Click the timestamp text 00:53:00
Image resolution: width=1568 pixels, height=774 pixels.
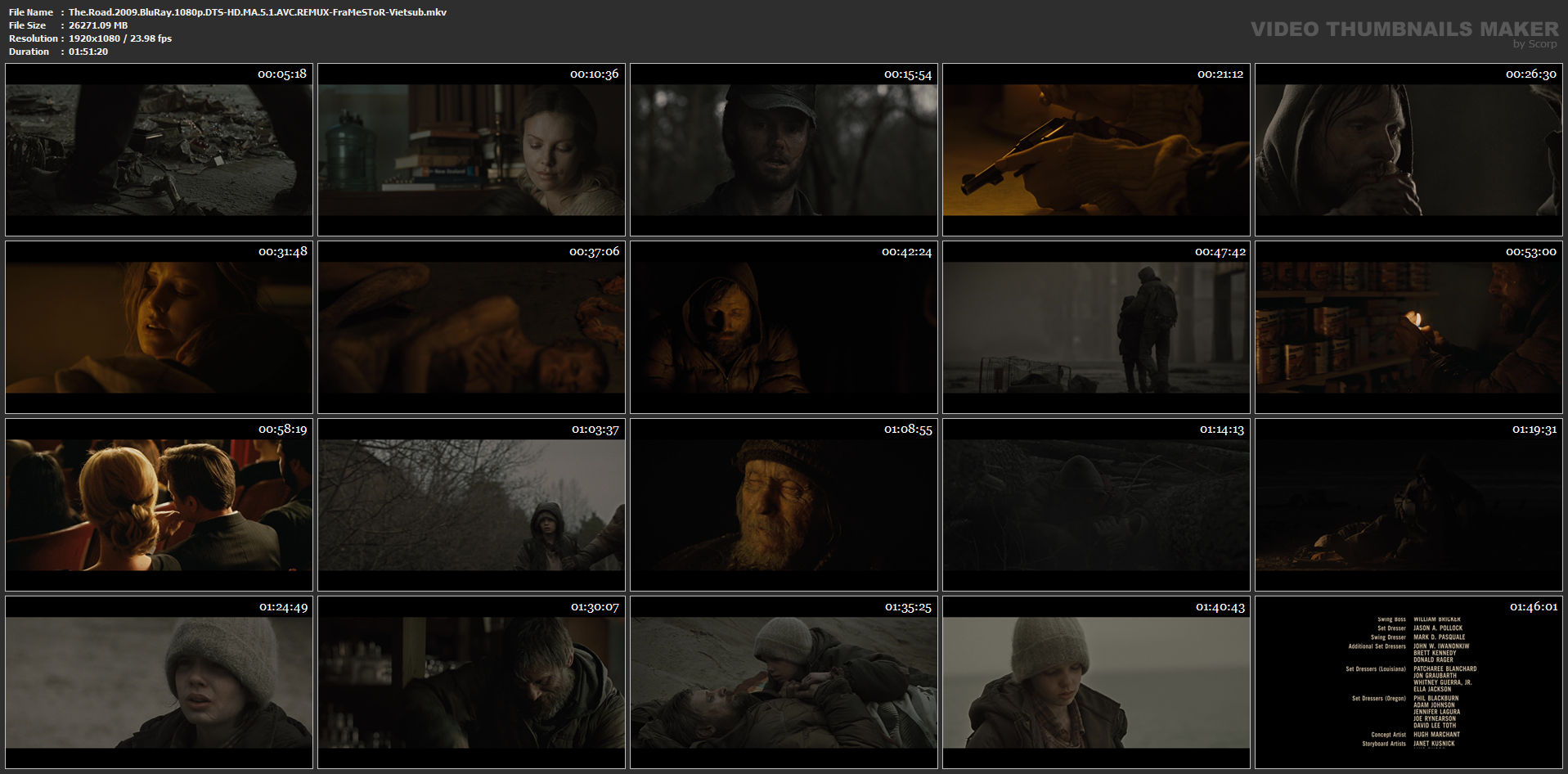pyautogui.click(x=1531, y=251)
